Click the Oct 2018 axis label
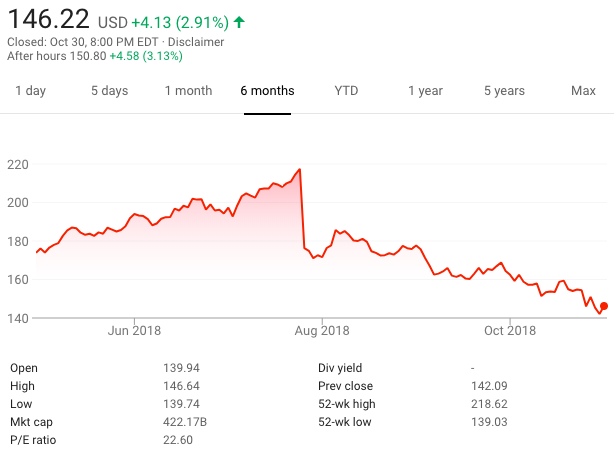The width and height of the screenshot is (614, 462). [509, 331]
